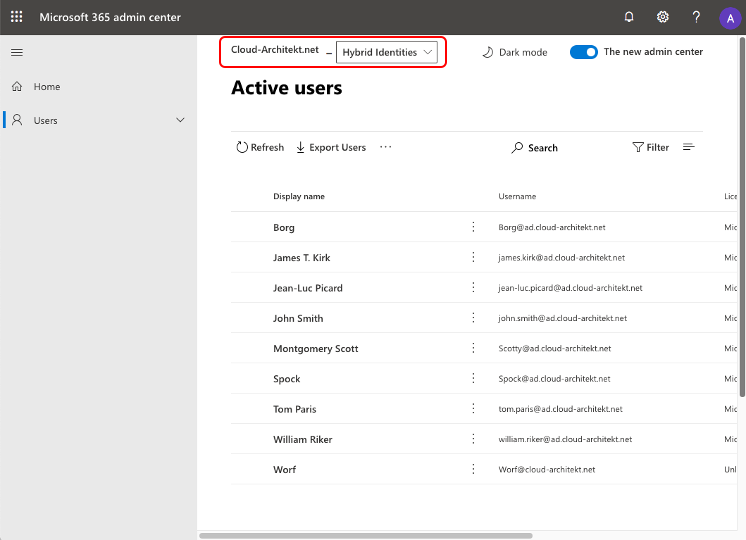Click the Export Users download icon
The image size is (746, 540).
pos(300,147)
